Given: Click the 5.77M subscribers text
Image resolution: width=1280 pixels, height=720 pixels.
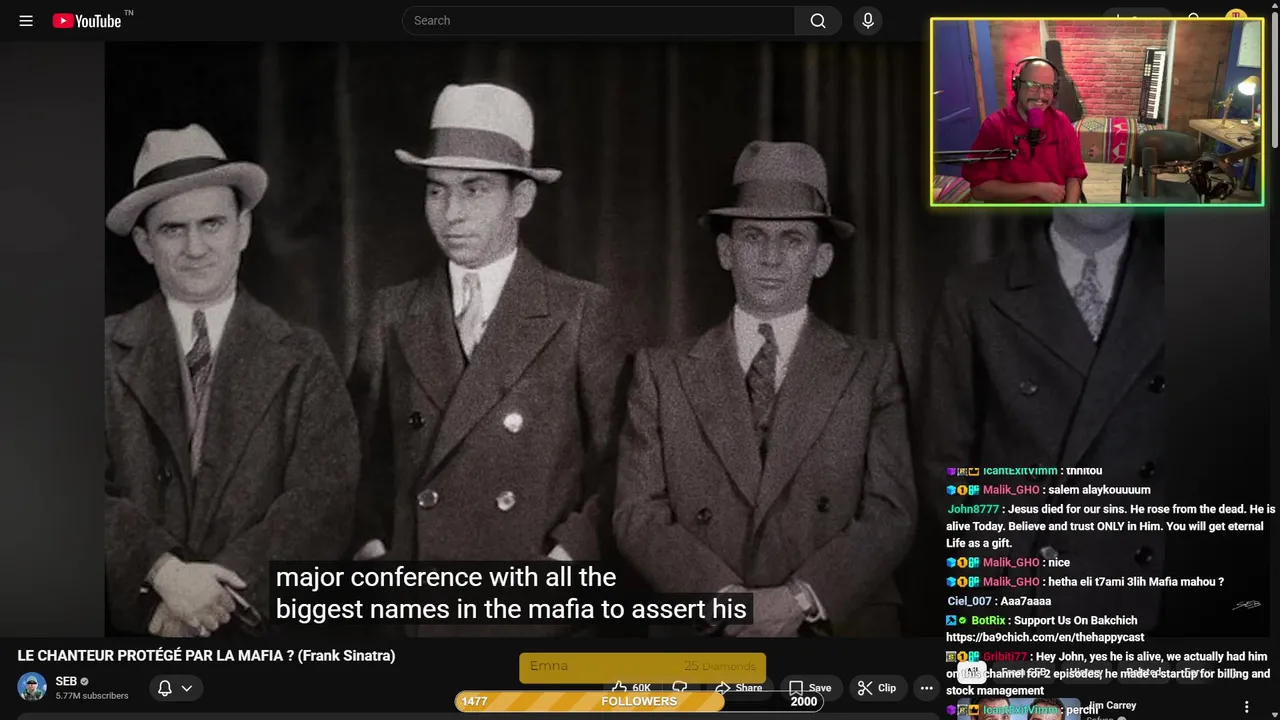Looking at the screenshot, I should tap(92, 696).
